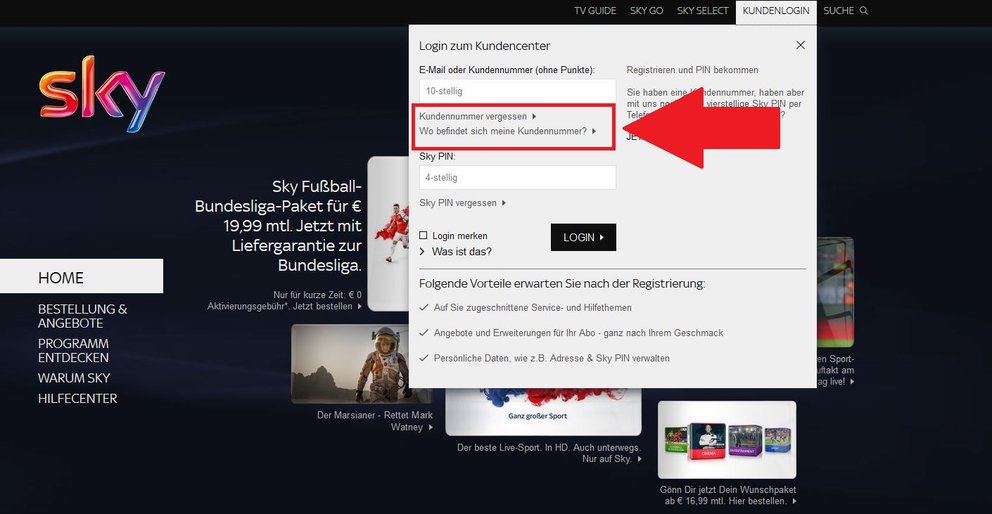Follow 'Der beste Live-Sport' caption link

tap(549, 453)
